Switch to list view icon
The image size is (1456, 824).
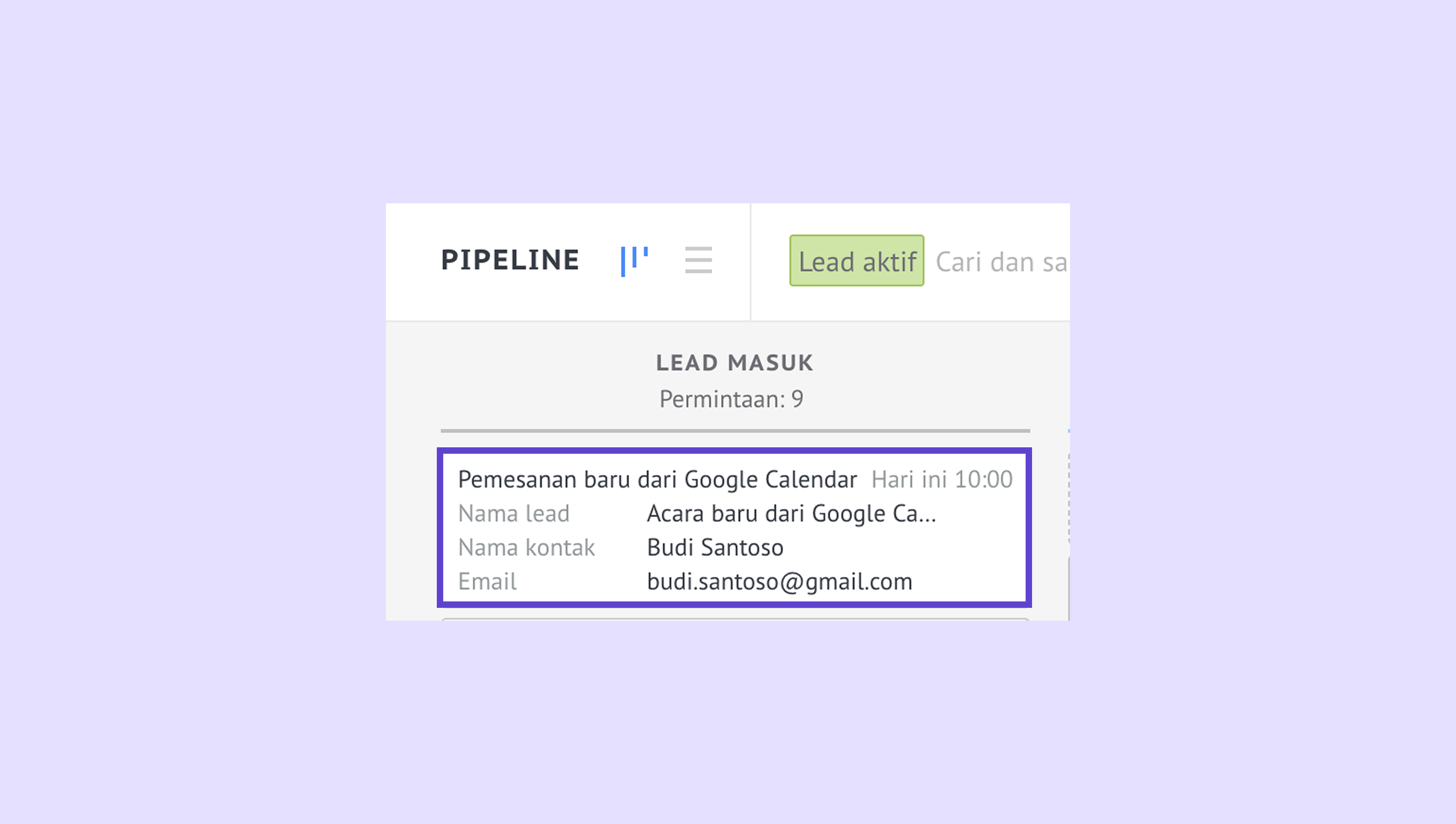[x=698, y=261]
